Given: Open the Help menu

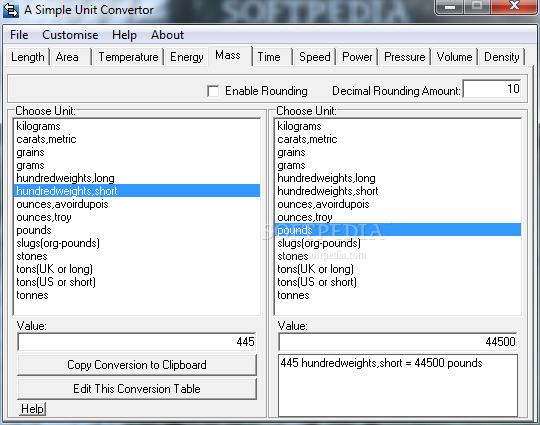Looking at the screenshot, I should [124, 35].
